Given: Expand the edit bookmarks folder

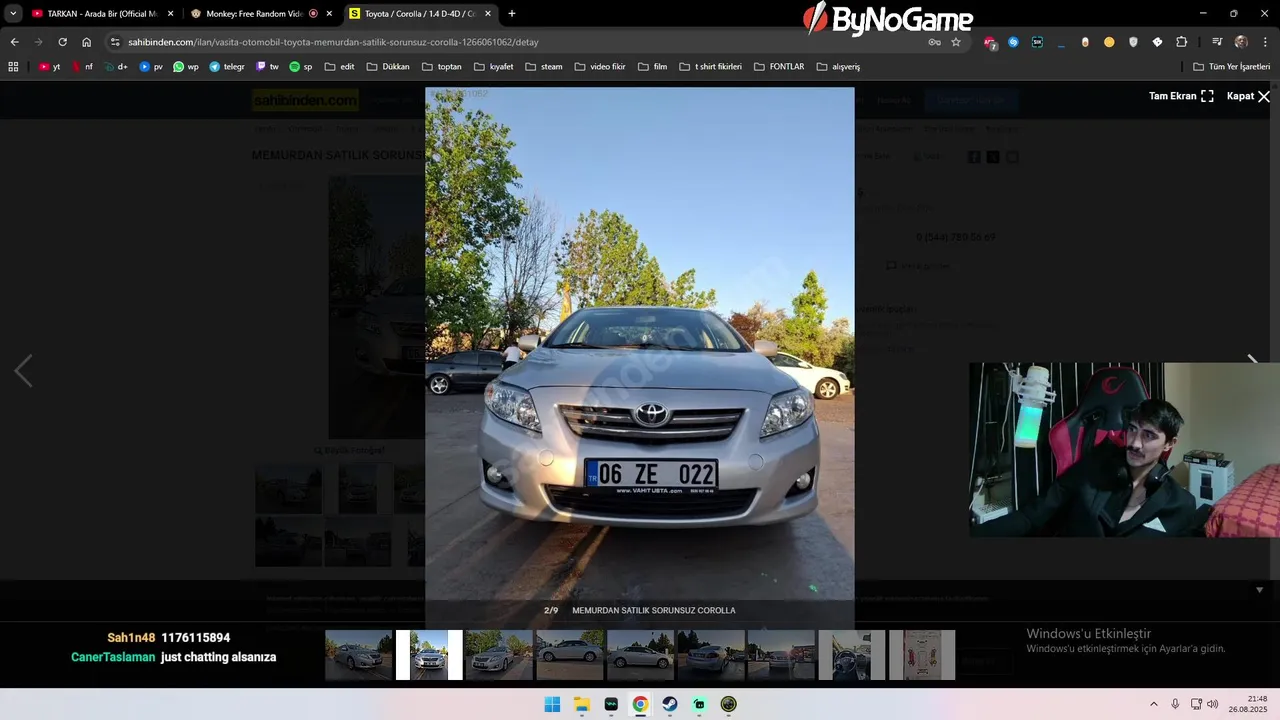Looking at the screenshot, I should tap(339, 66).
